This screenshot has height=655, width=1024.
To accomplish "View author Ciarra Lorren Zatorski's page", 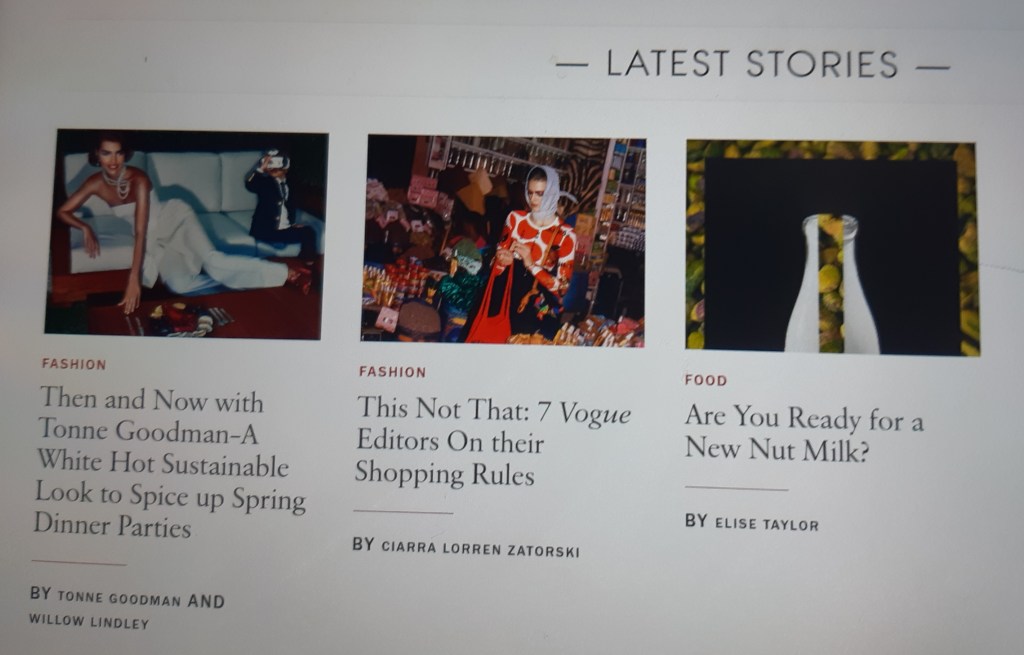I will click(481, 549).
